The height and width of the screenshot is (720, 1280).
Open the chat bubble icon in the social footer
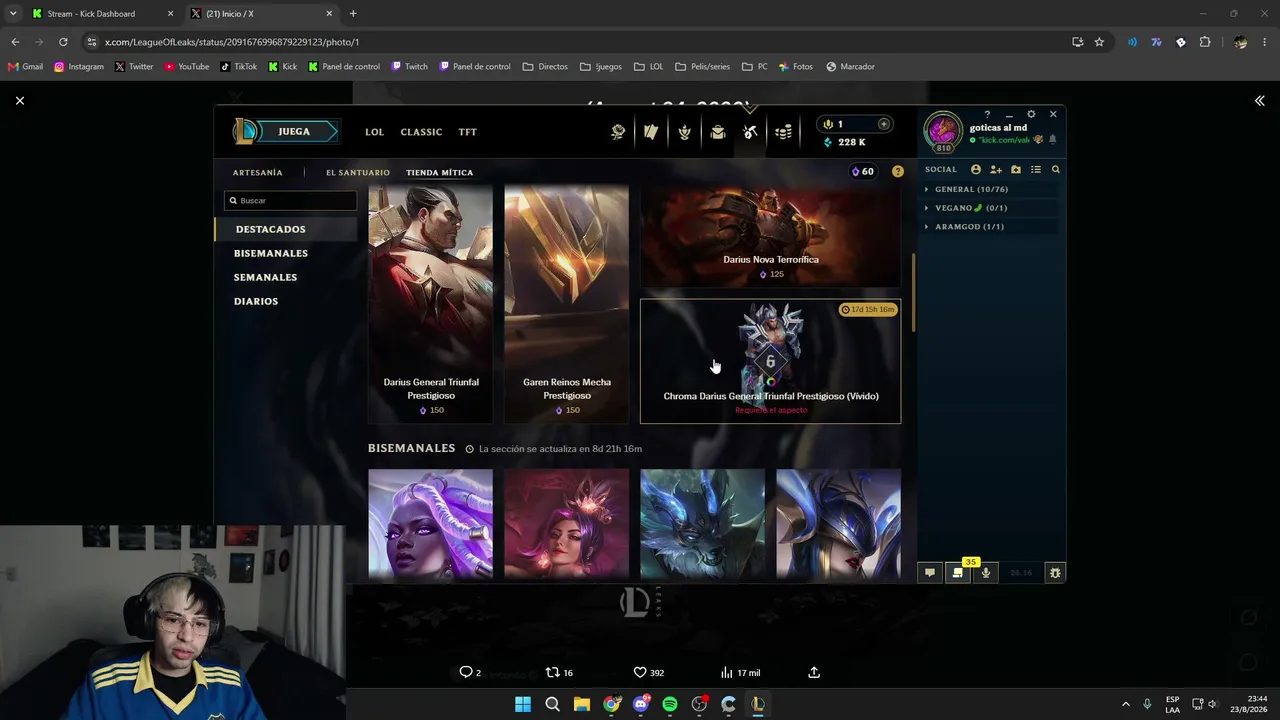coord(930,573)
